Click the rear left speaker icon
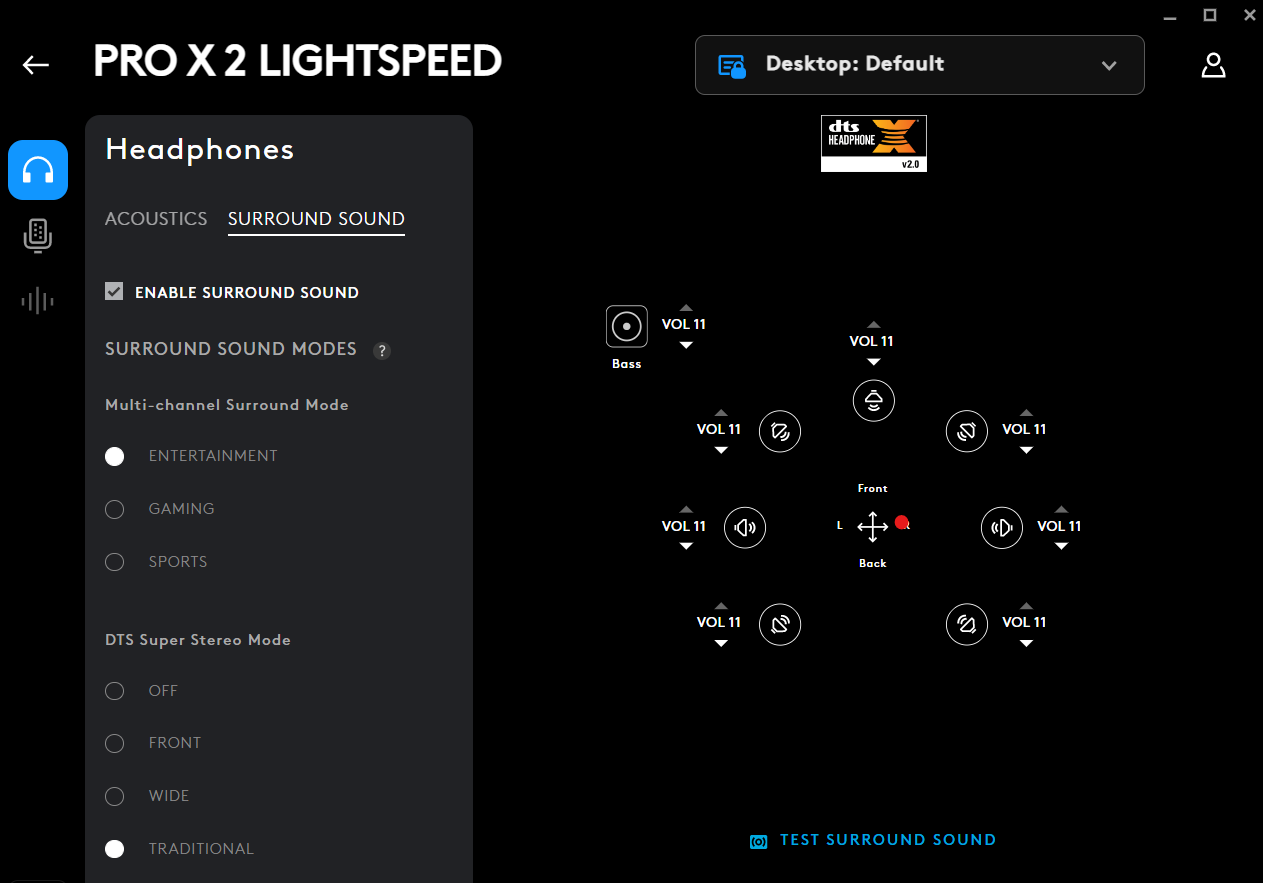The width and height of the screenshot is (1263, 883). point(780,624)
